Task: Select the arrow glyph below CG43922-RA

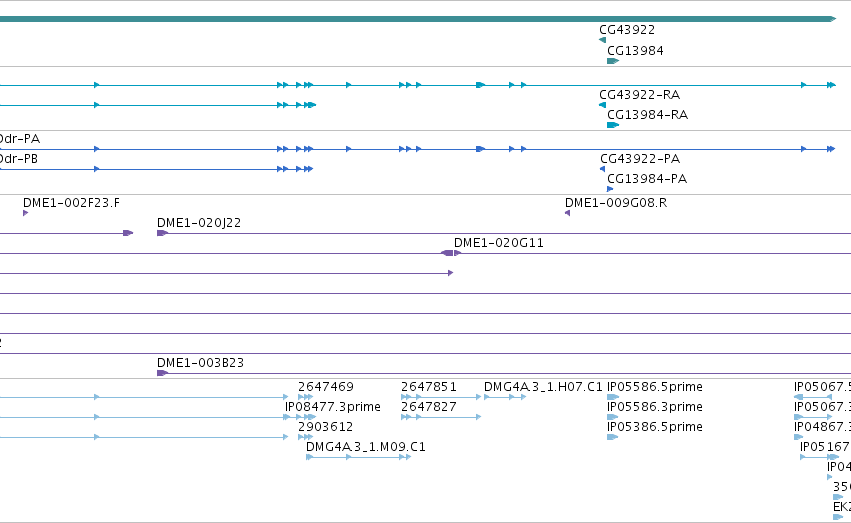Action: pos(602,105)
